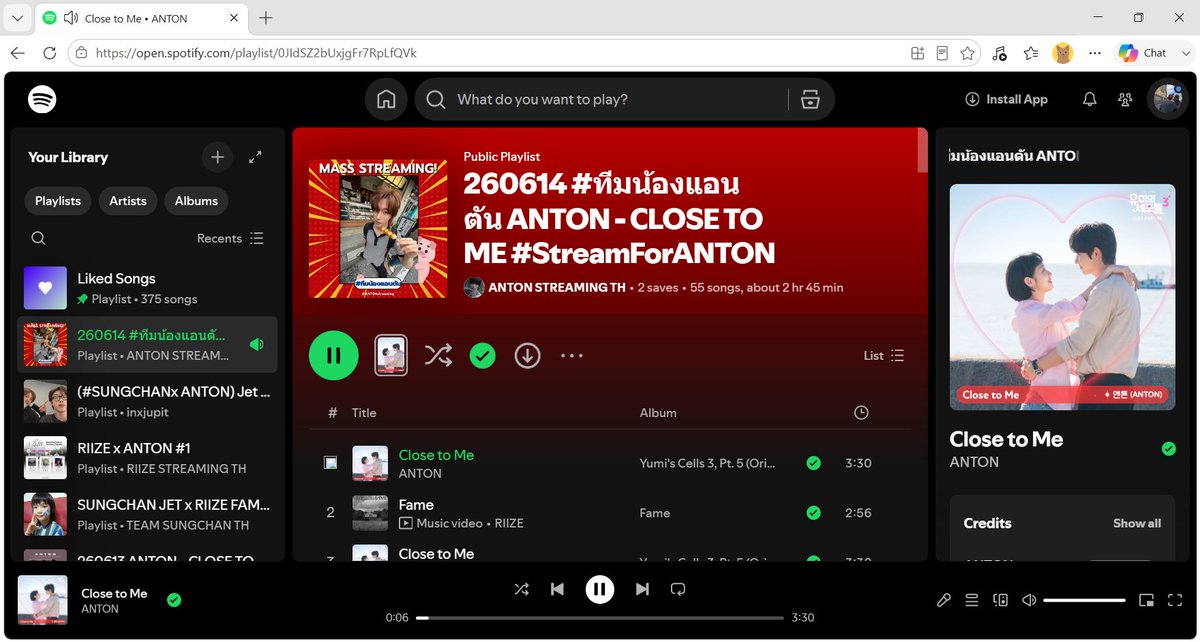Open RIIZE x ANTON #1 playlist
Viewport: 1200px width, 642px height.
[x=148, y=458]
